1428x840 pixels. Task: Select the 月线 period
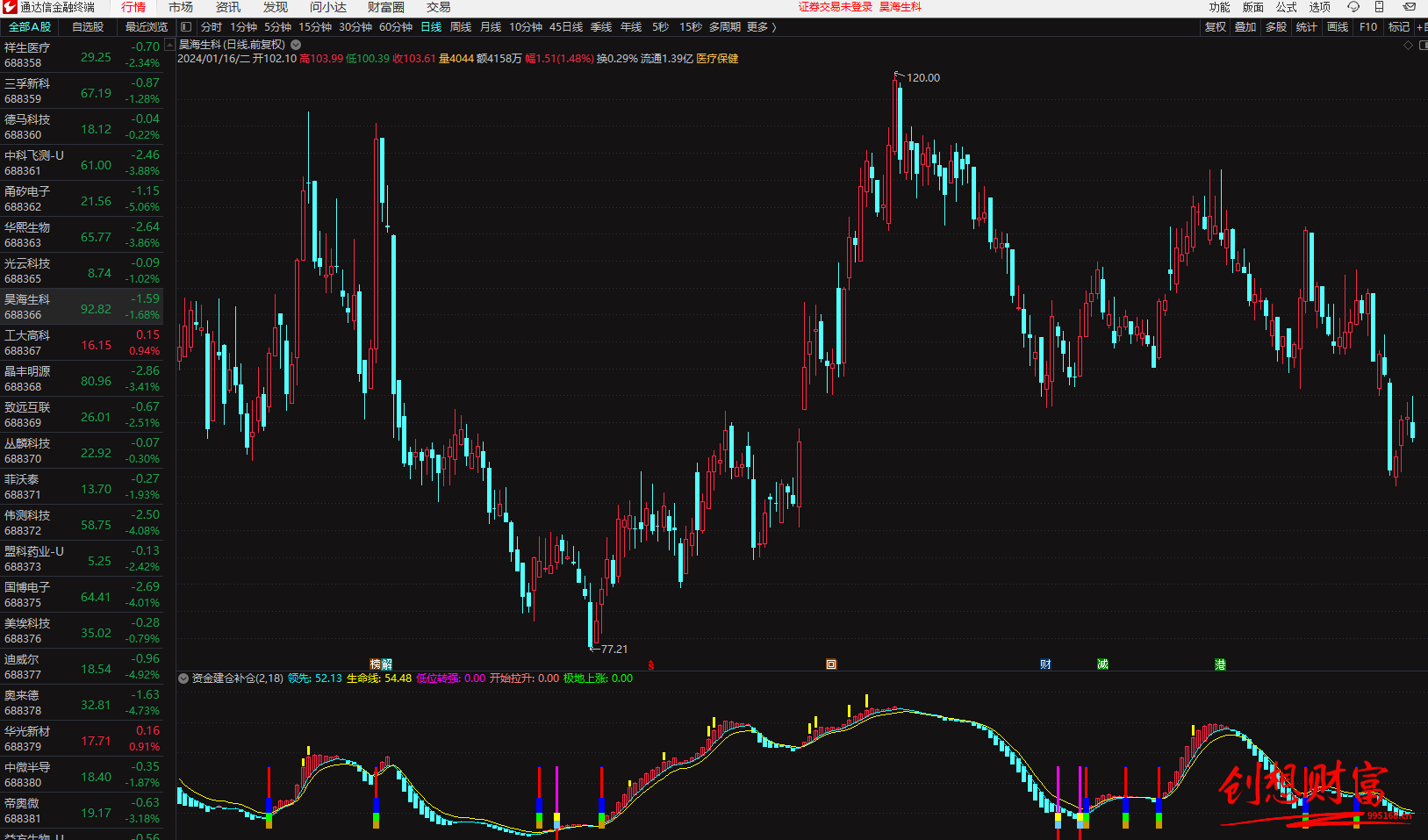point(491,27)
